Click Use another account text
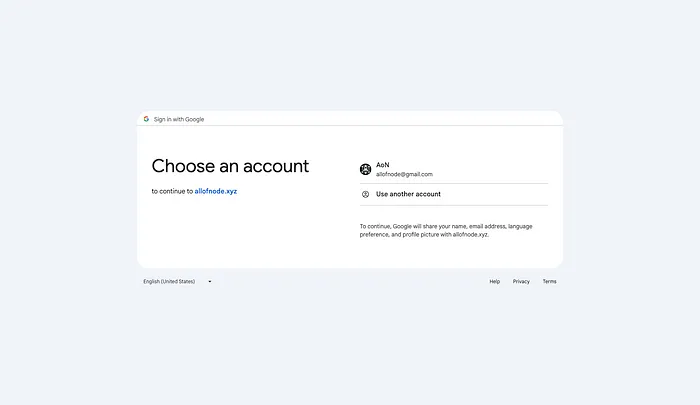The height and width of the screenshot is (405, 700). coord(408,194)
